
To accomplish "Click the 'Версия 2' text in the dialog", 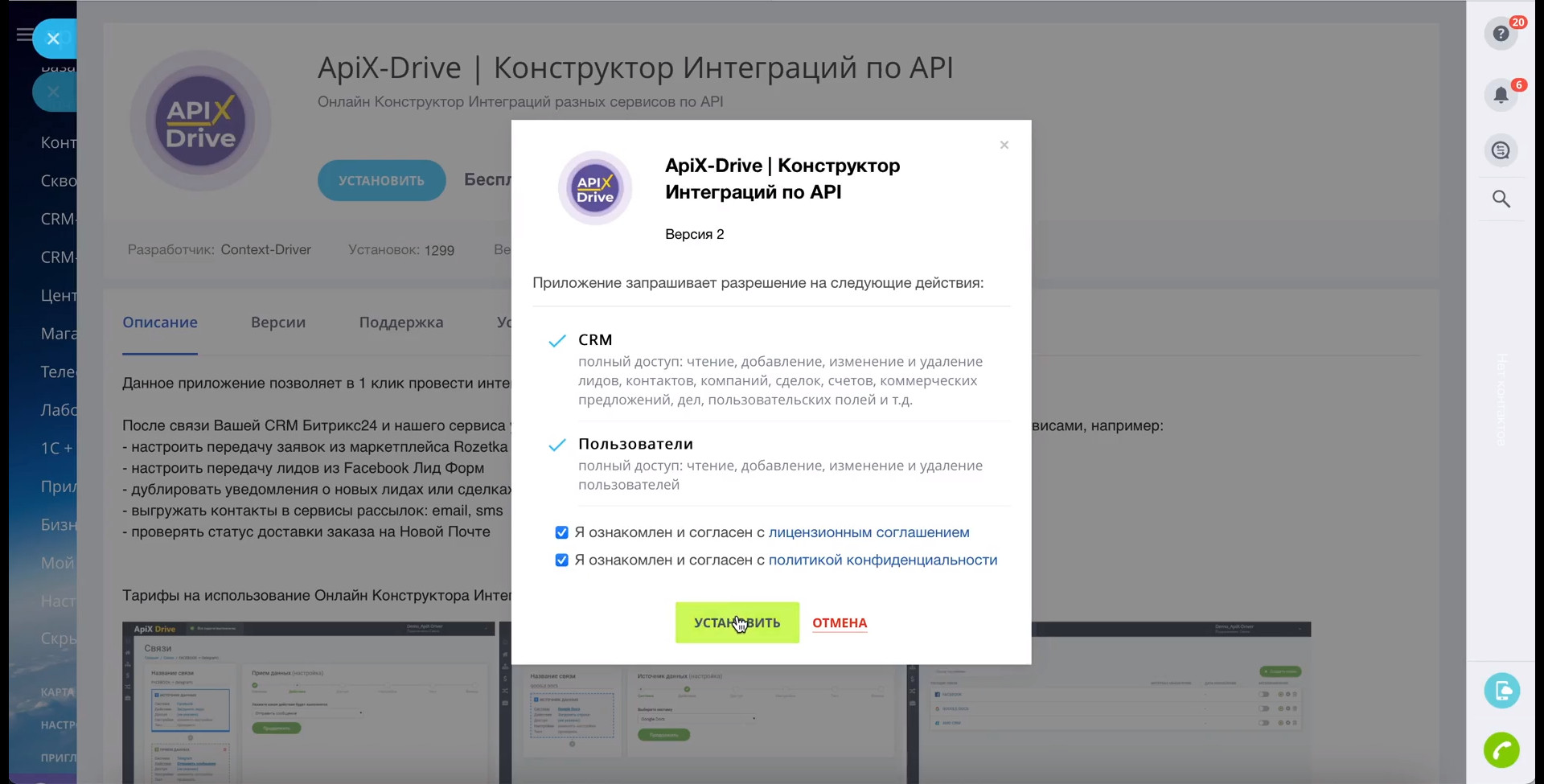I will tap(694, 234).
